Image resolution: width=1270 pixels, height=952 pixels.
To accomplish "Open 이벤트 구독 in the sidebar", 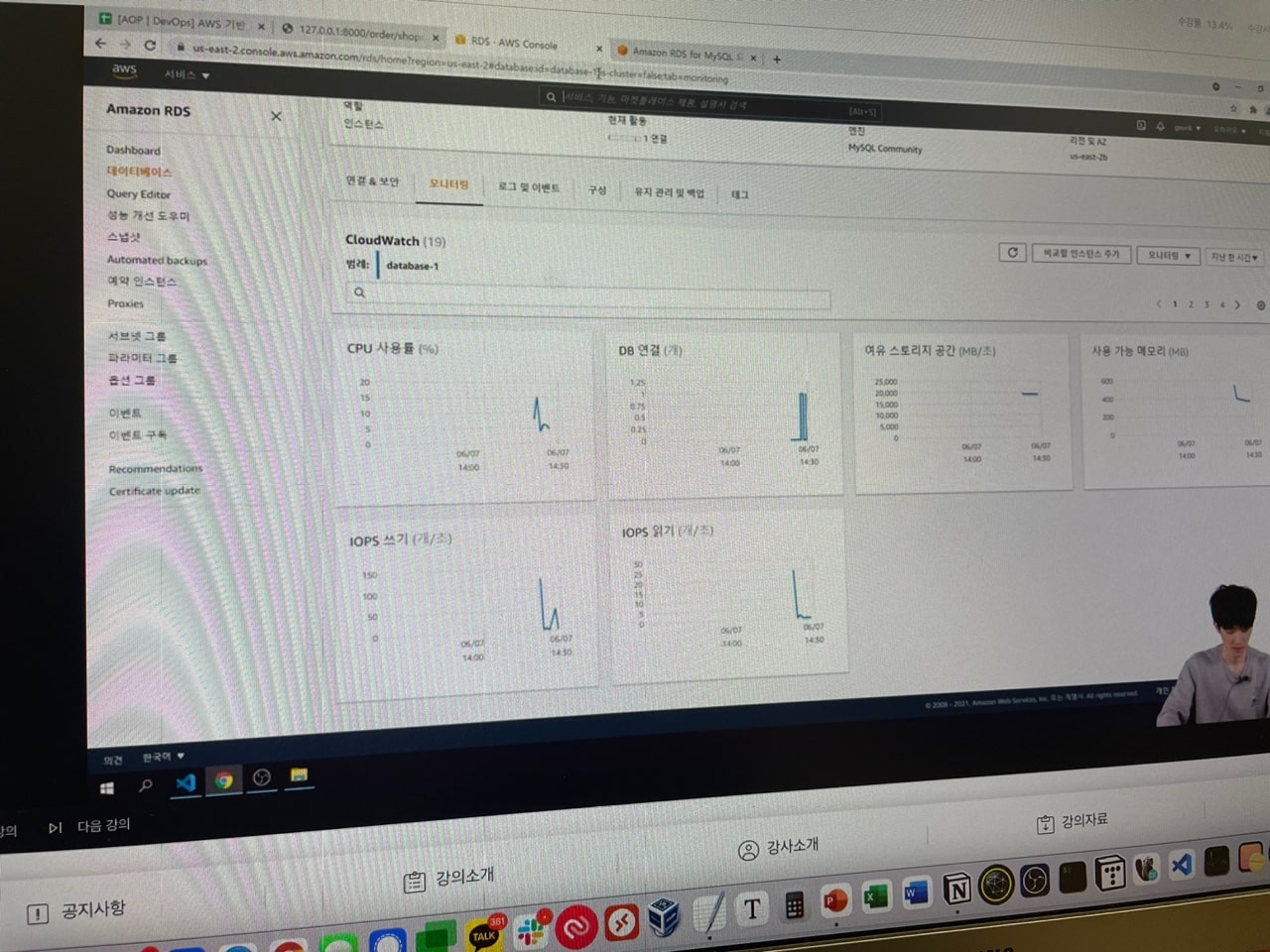I will [138, 435].
